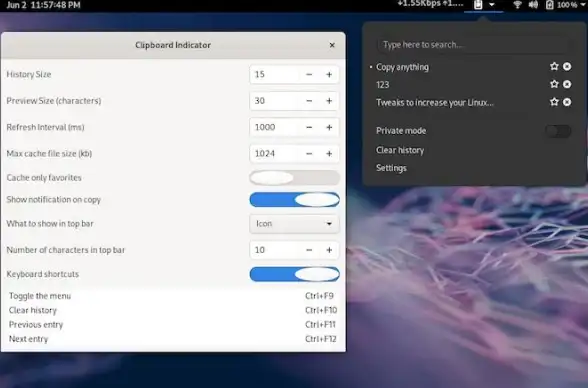Increase Number of characters in top bar

[329, 250]
